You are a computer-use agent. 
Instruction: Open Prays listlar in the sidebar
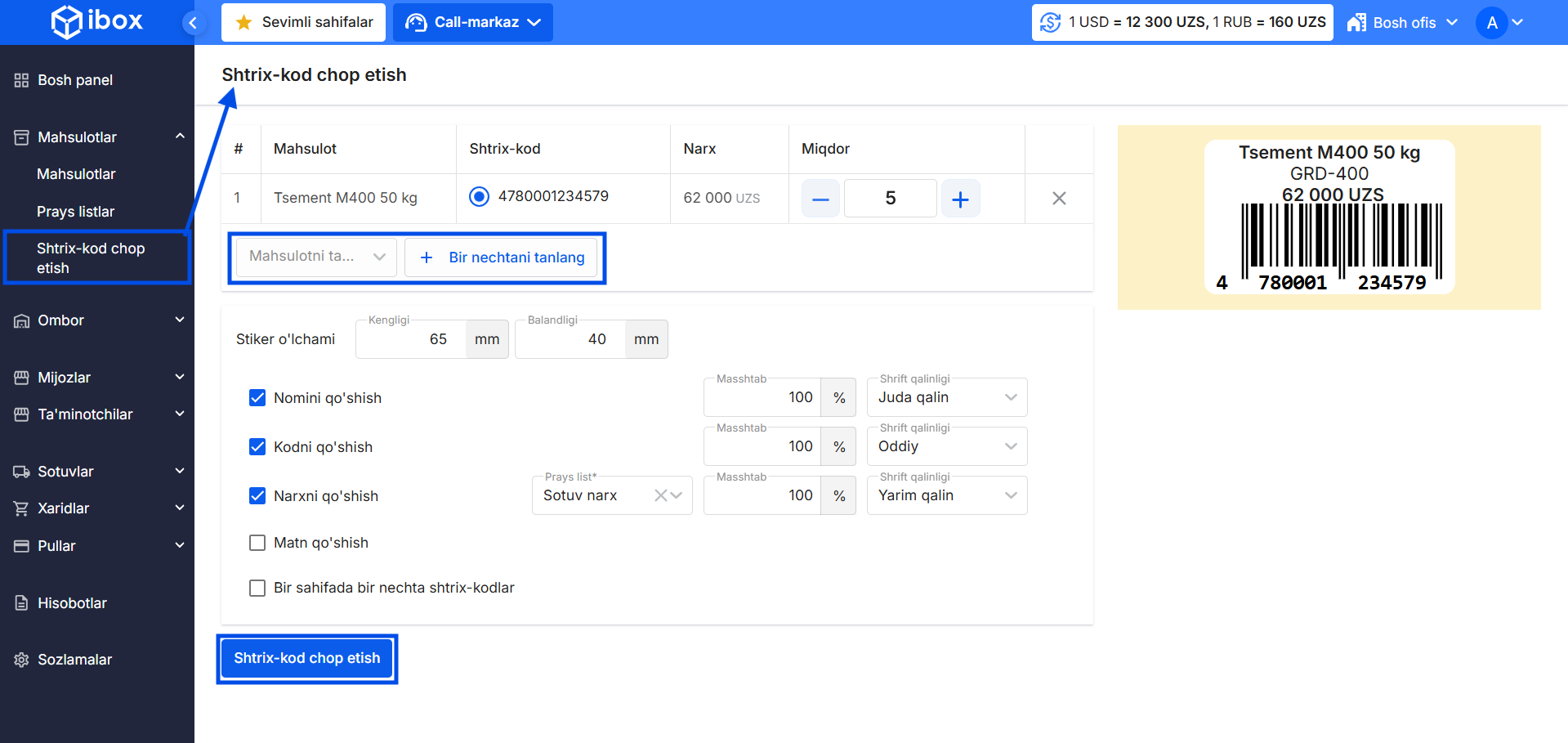pos(75,212)
